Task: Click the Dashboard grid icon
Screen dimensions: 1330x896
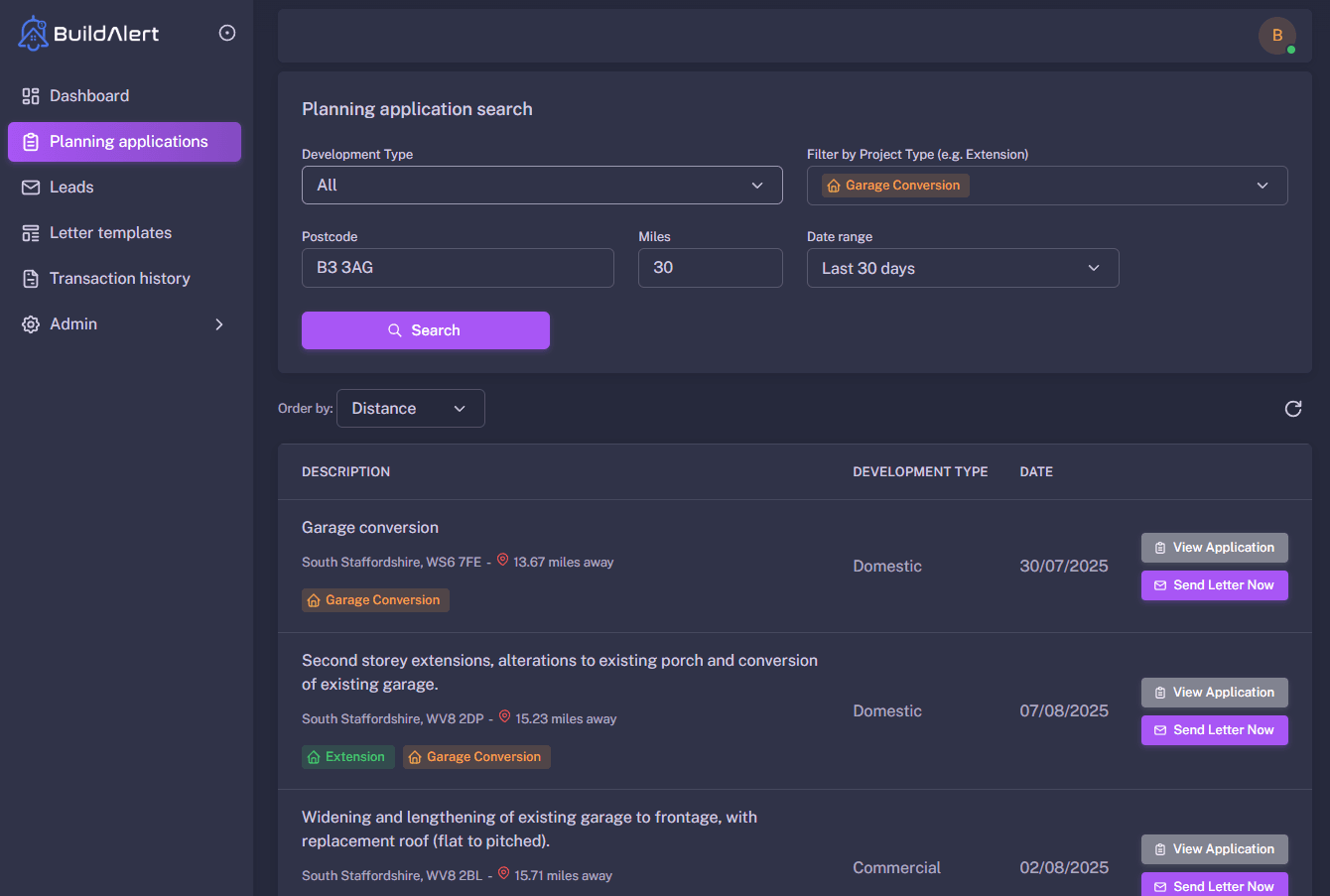Action: [x=31, y=96]
